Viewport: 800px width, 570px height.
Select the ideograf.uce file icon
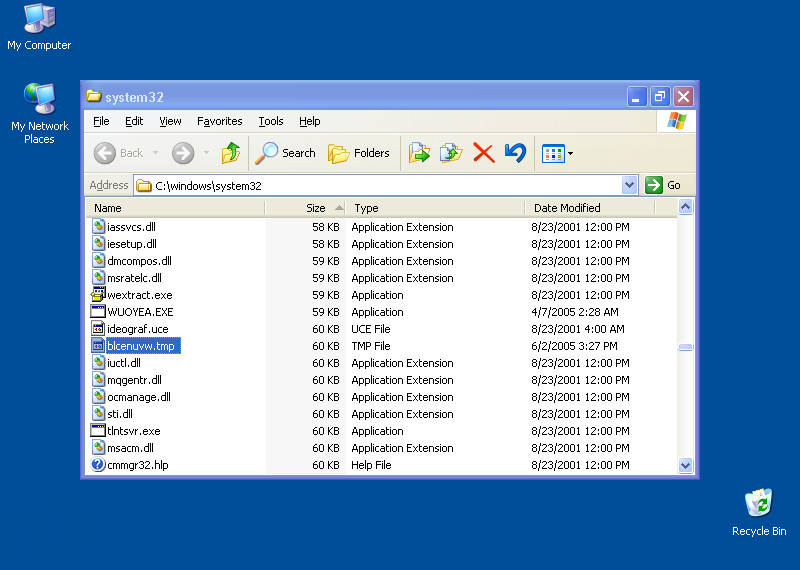point(98,328)
